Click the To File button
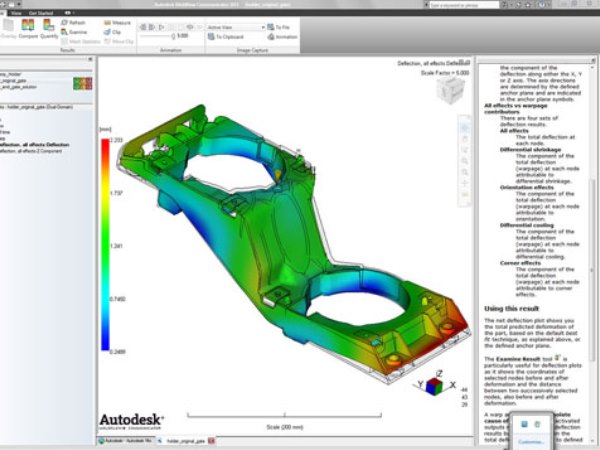This screenshot has height=450, width=600. click(x=283, y=27)
